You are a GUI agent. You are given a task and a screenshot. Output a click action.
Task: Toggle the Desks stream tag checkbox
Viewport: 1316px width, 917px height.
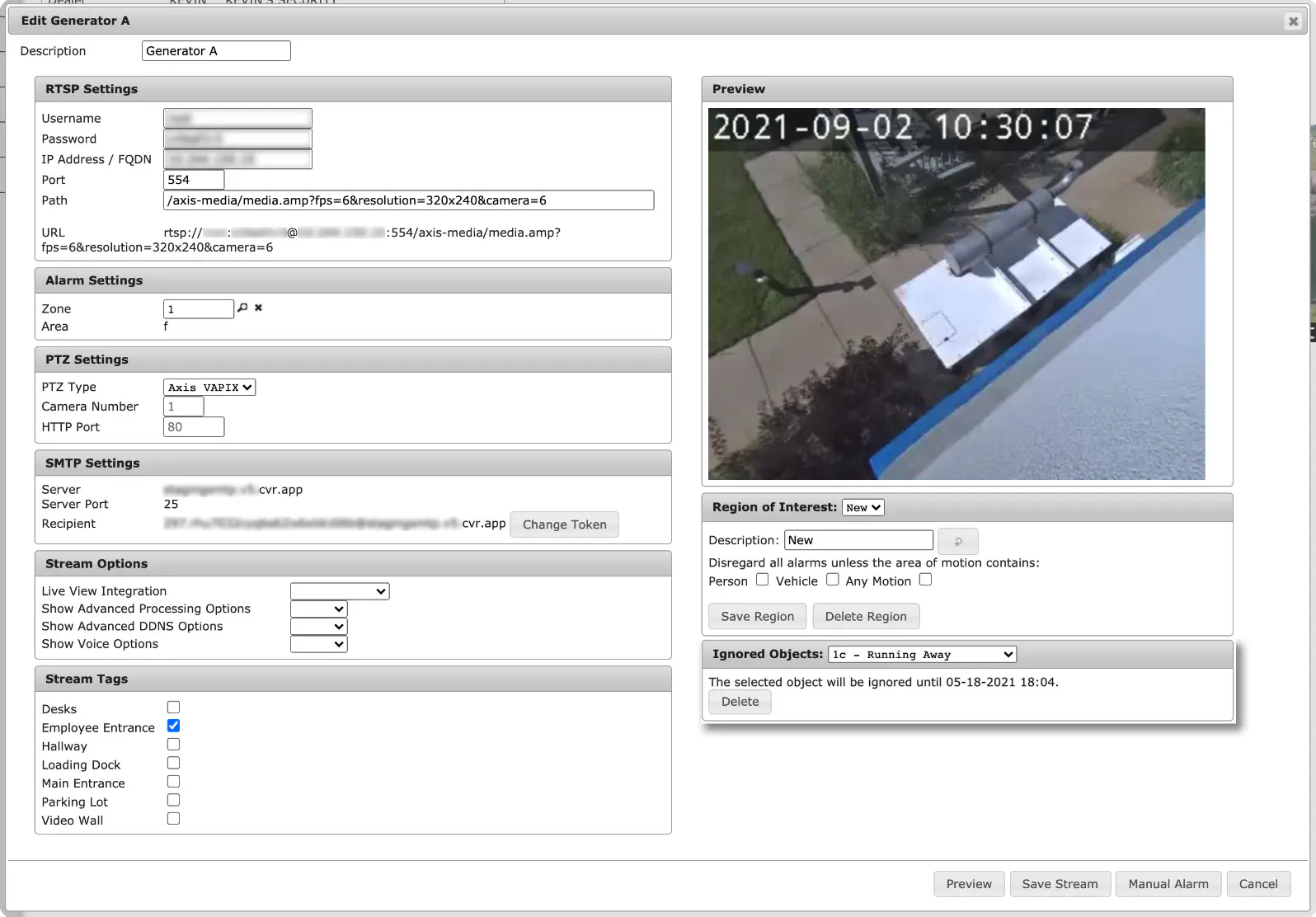point(173,708)
